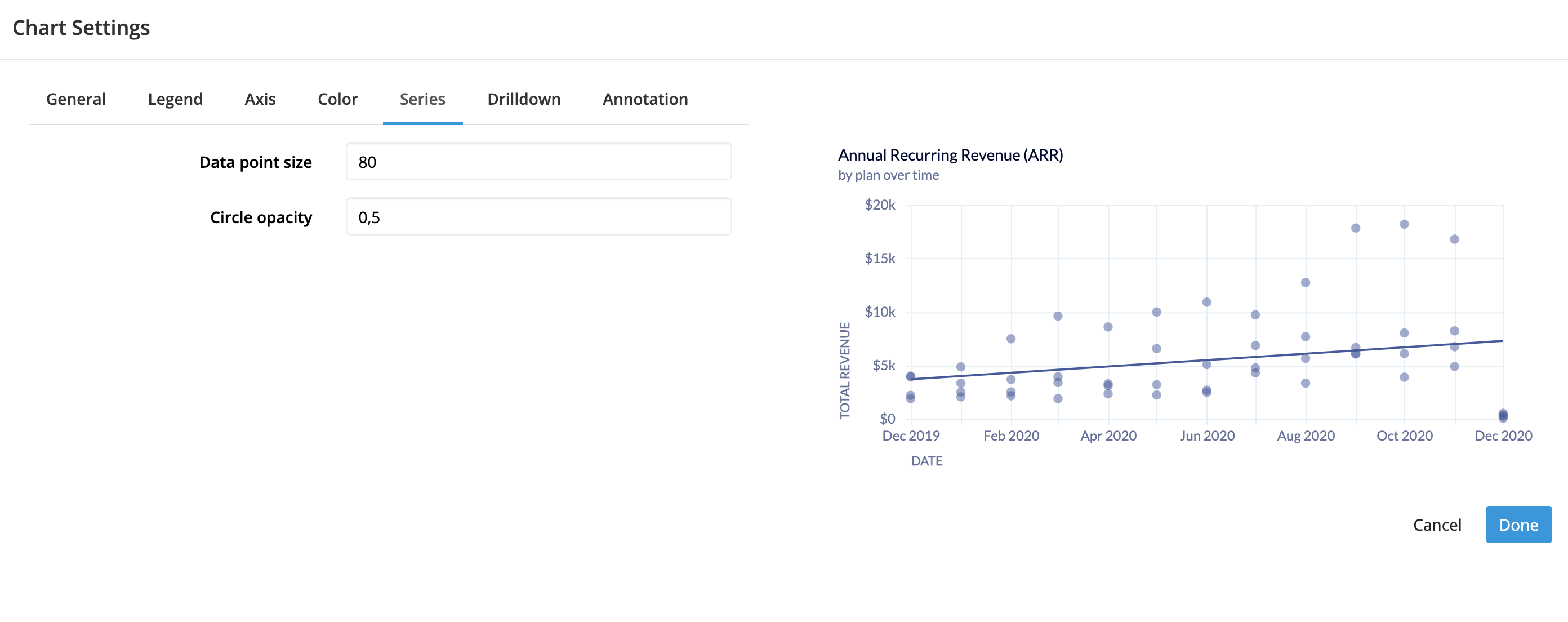Screen dimensions: 1568x622
Task: Click the Oct 2020 x-axis label
Action: pos(1404,436)
